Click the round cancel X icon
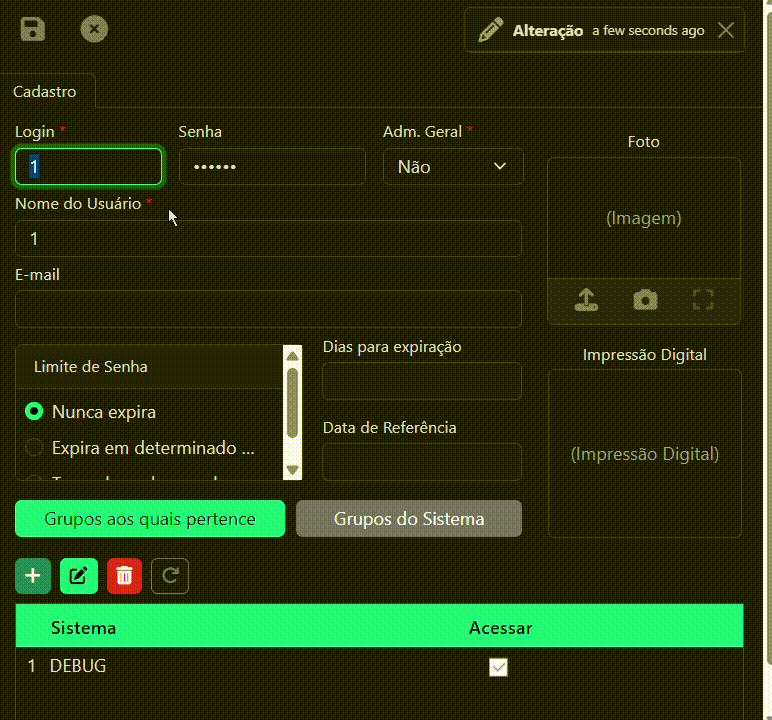Image resolution: width=772 pixels, height=720 pixels. click(x=94, y=29)
